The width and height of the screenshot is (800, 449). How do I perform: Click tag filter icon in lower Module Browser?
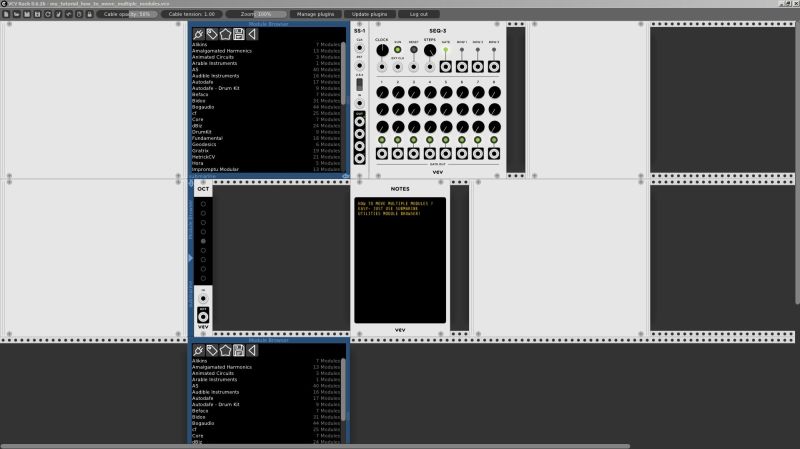click(212, 351)
